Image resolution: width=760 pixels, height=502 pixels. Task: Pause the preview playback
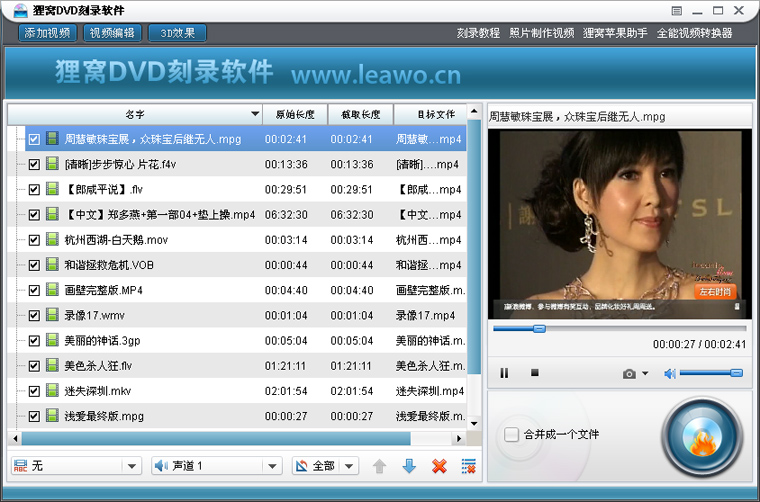point(504,373)
